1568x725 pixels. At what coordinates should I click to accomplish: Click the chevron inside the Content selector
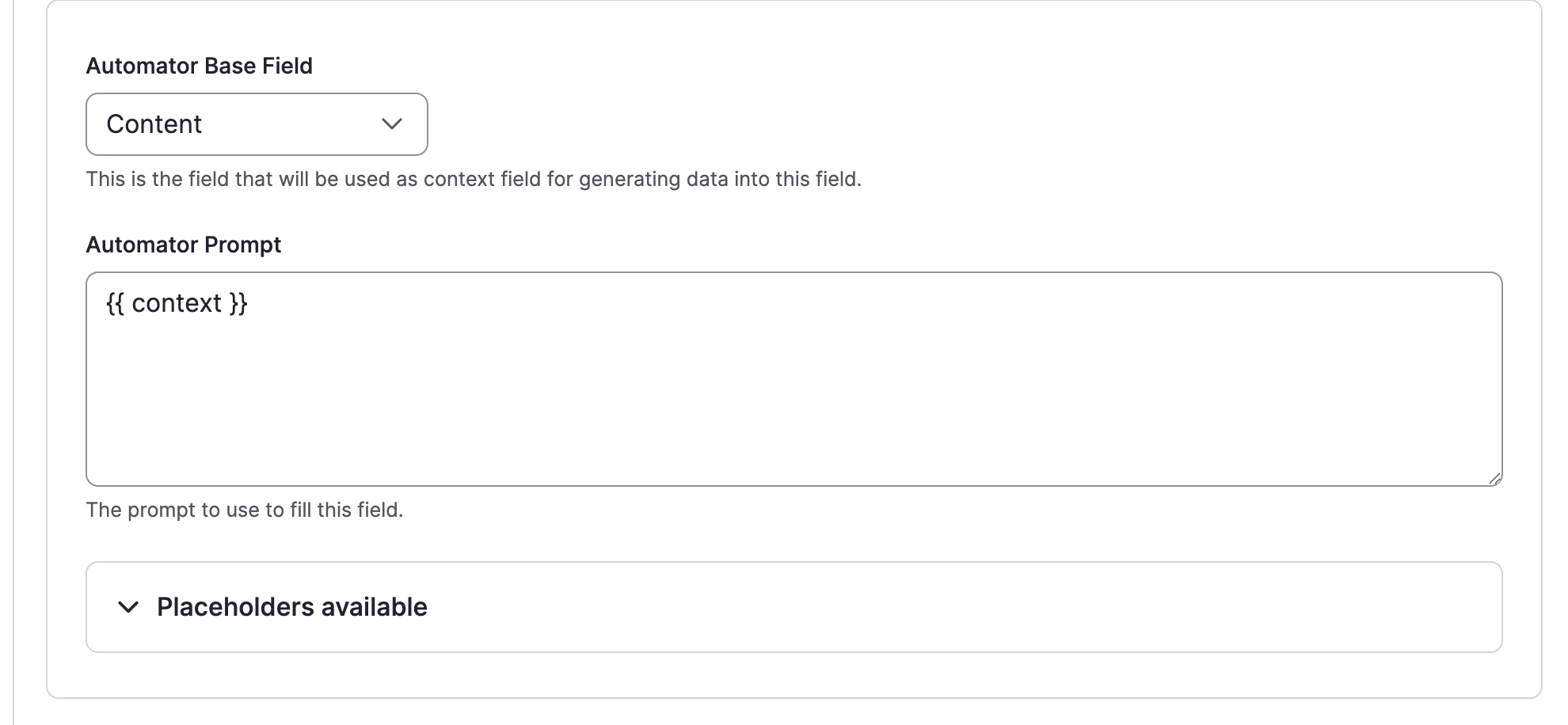pyautogui.click(x=392, y=124)
